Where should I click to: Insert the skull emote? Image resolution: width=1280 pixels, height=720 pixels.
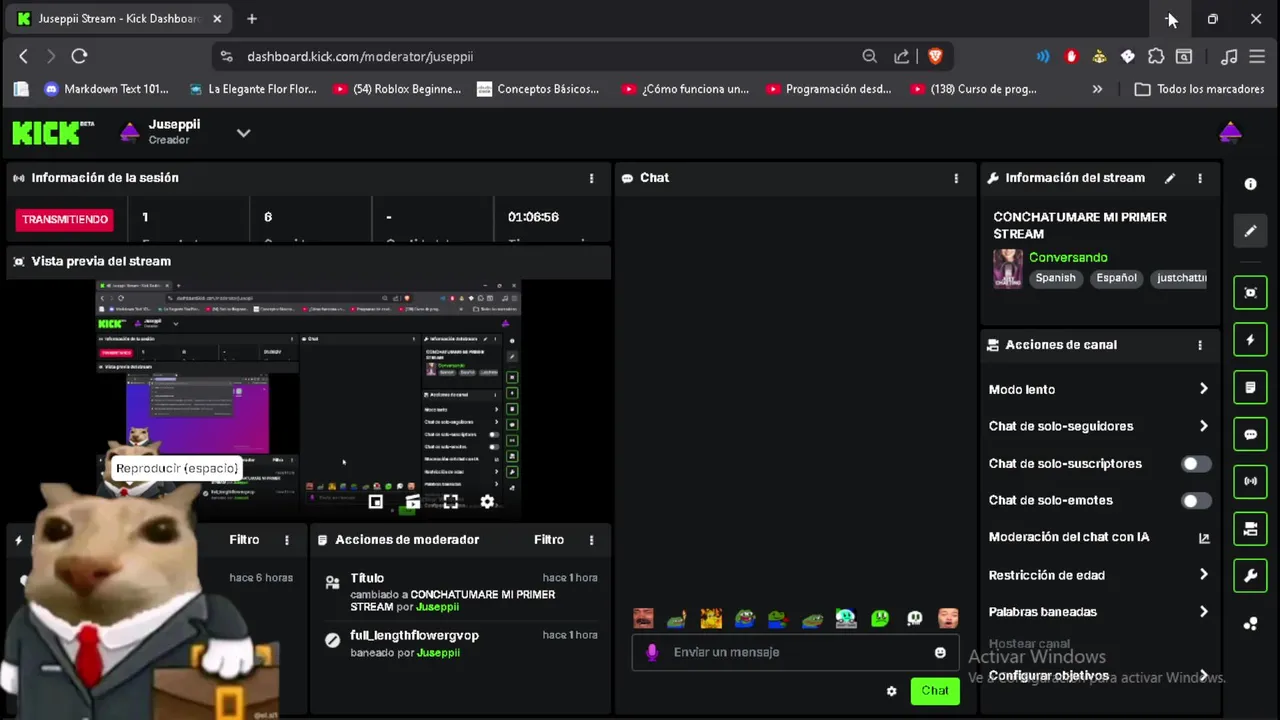(914, 619)
